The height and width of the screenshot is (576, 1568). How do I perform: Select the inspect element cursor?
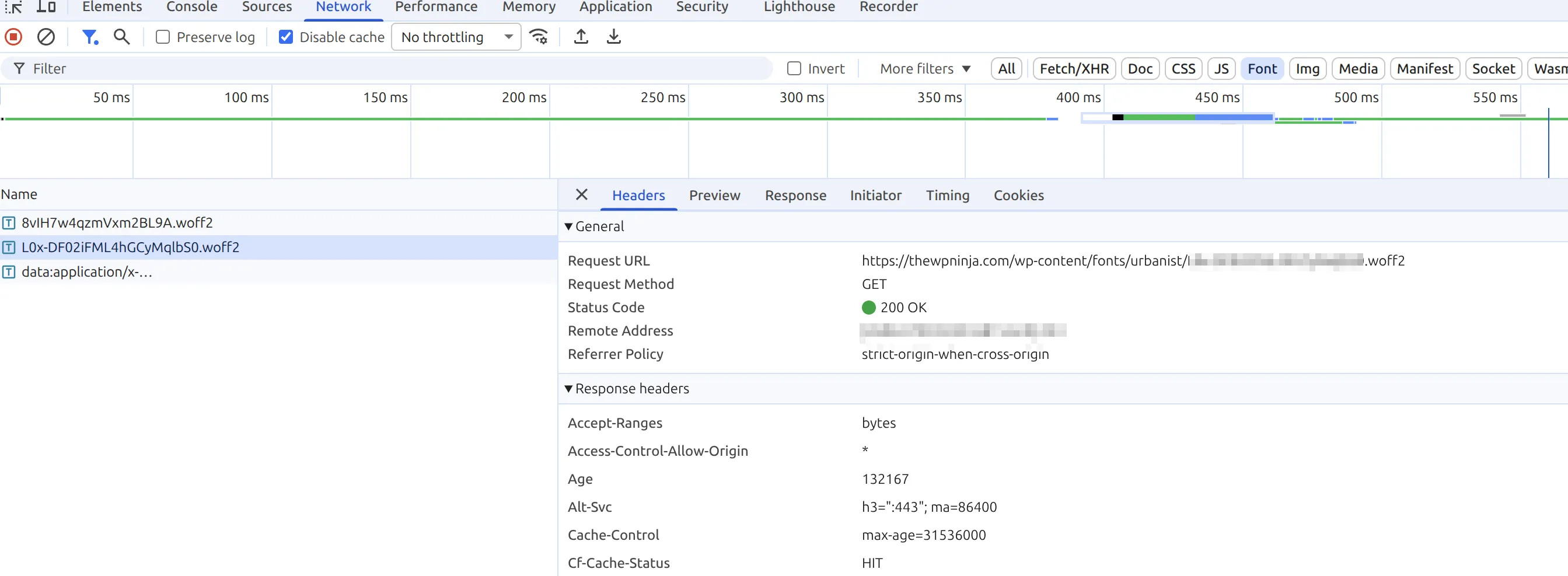[13, 6]
